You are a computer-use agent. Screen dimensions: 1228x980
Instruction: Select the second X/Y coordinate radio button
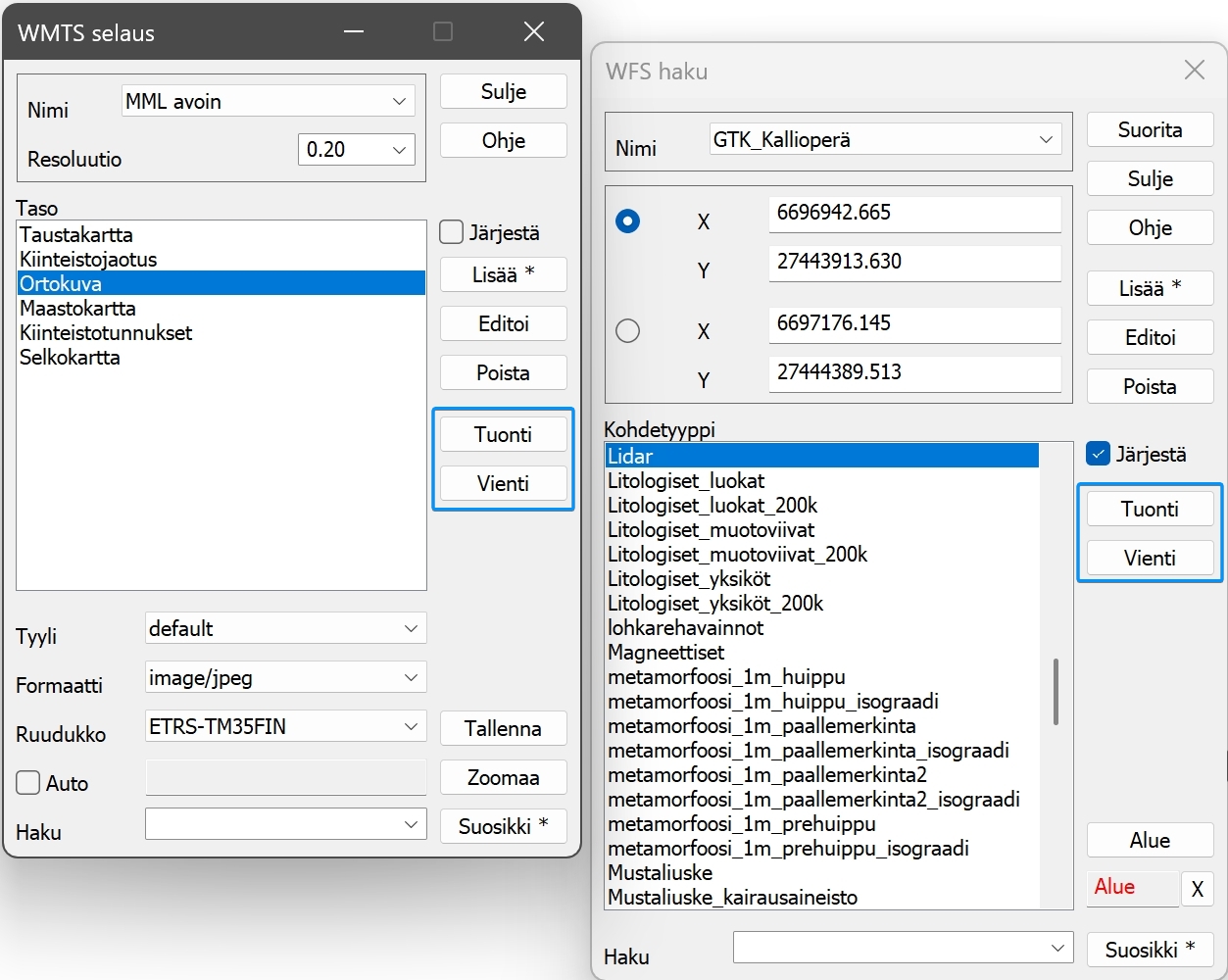[627, 330]
